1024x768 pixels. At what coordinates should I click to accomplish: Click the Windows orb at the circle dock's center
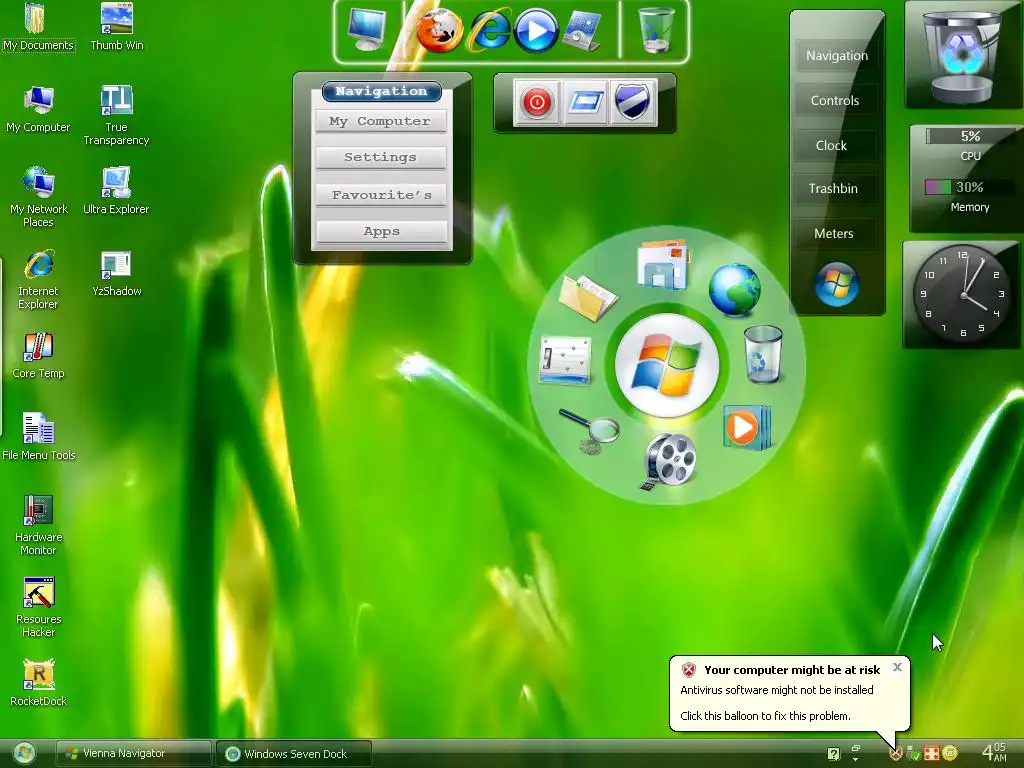[x=667, y=364]
